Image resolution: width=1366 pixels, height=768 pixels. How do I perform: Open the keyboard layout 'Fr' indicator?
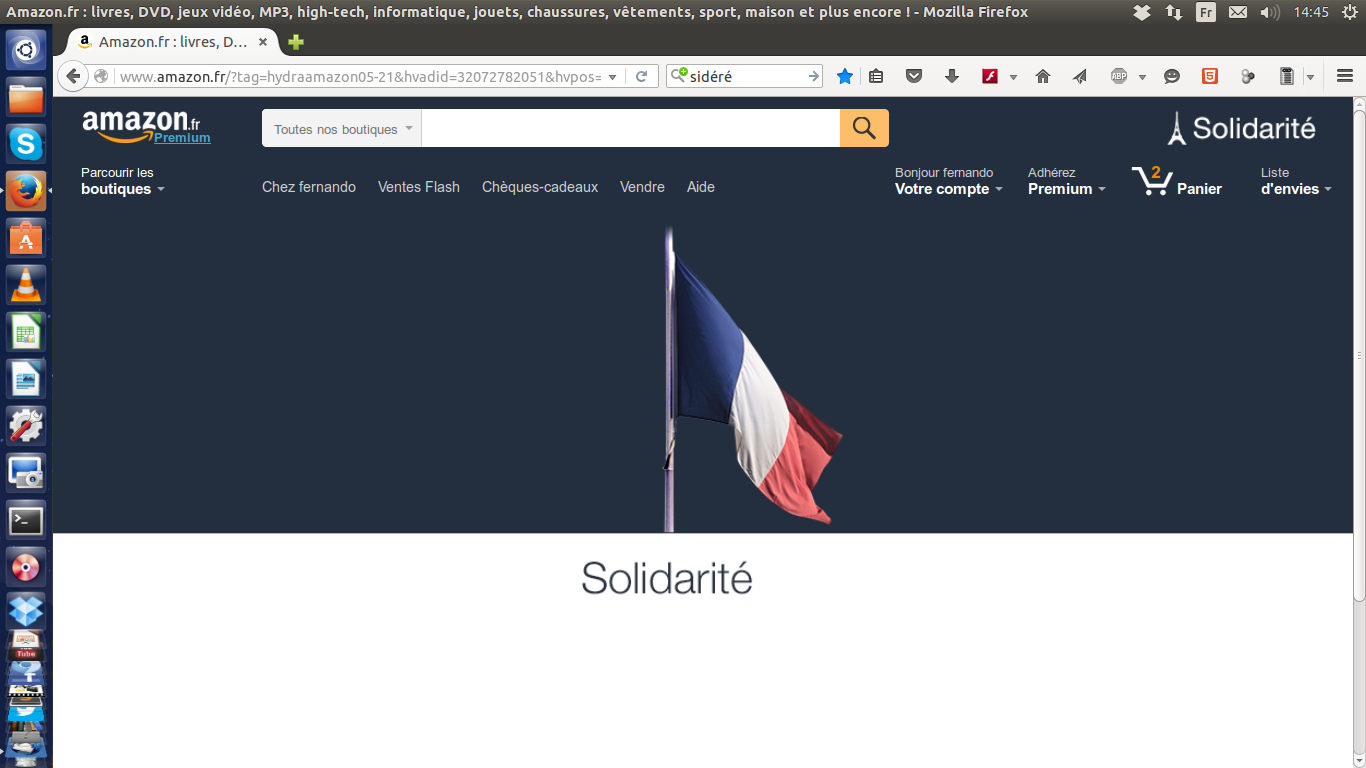pos(1206,12)
